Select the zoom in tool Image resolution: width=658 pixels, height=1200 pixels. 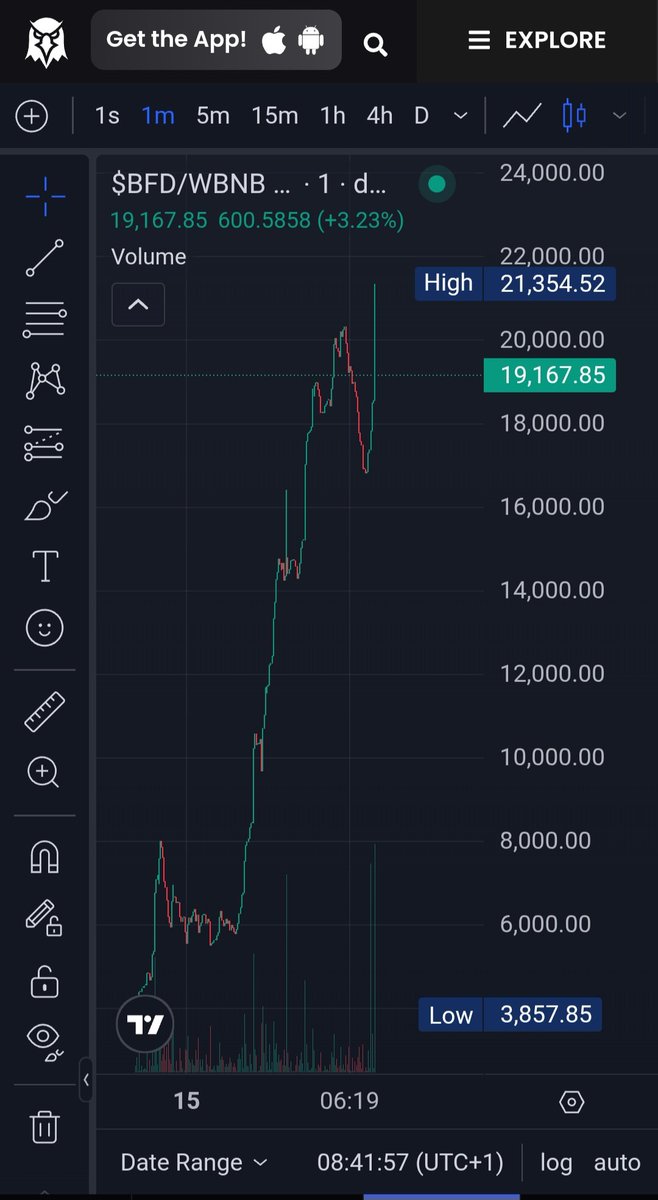[45, 772]
